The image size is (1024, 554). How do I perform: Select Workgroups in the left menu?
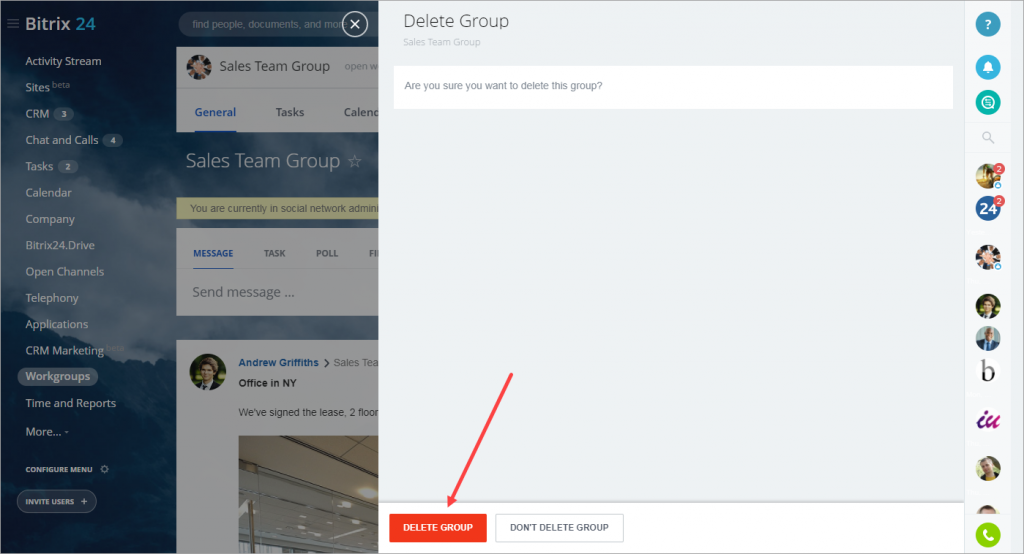57,376
